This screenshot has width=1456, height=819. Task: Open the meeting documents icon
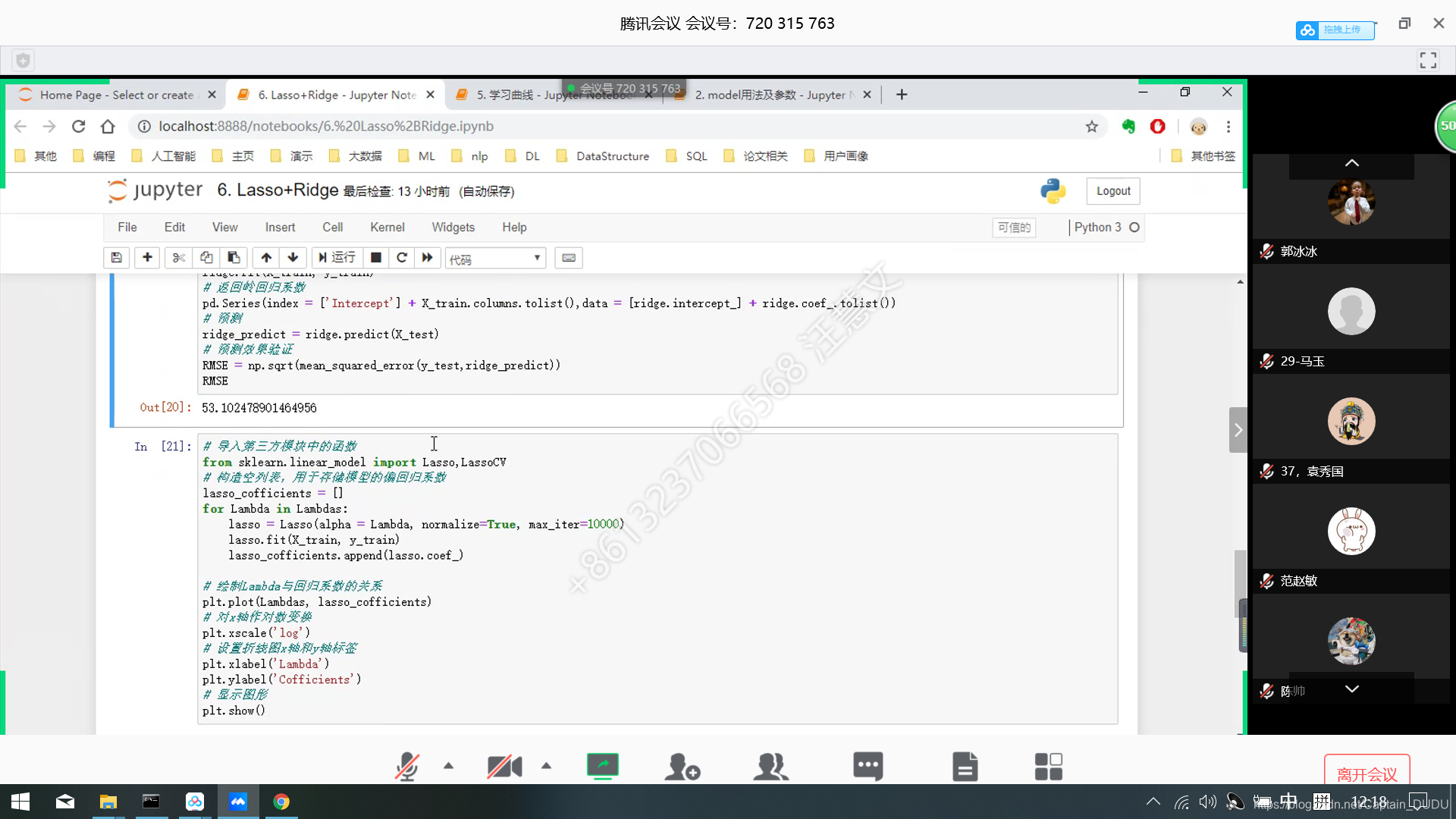point(965,766)
